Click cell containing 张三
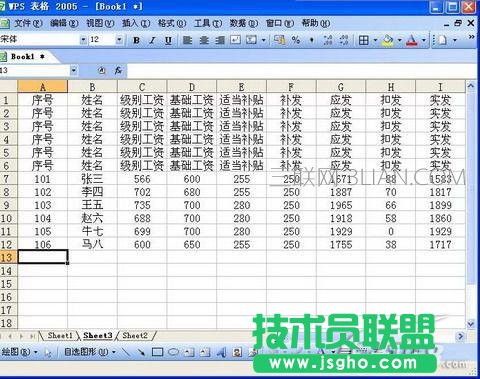480x379 pixels. pos(92,179)
